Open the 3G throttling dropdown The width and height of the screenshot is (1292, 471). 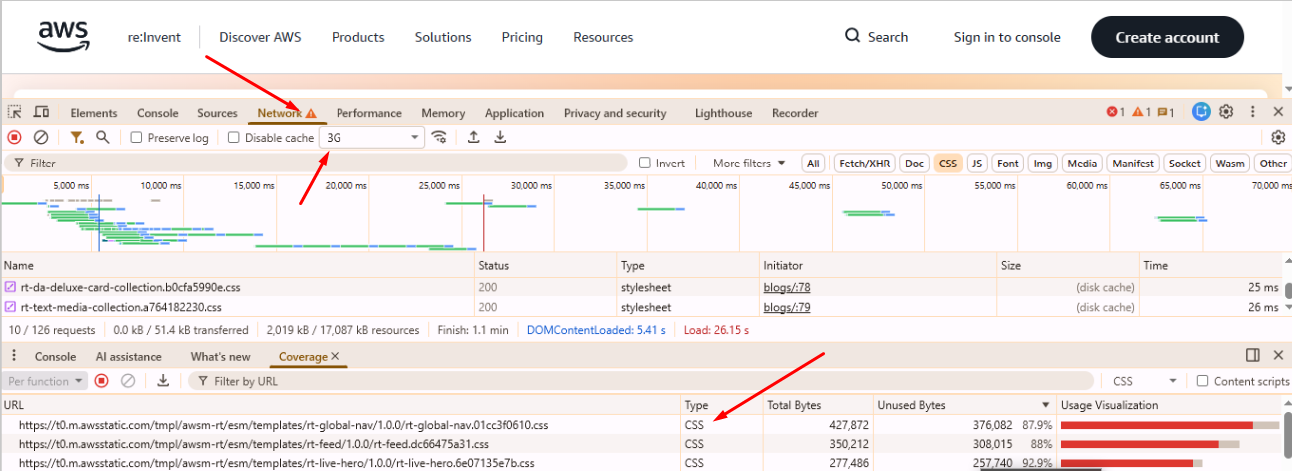click(x=372, y=138)
